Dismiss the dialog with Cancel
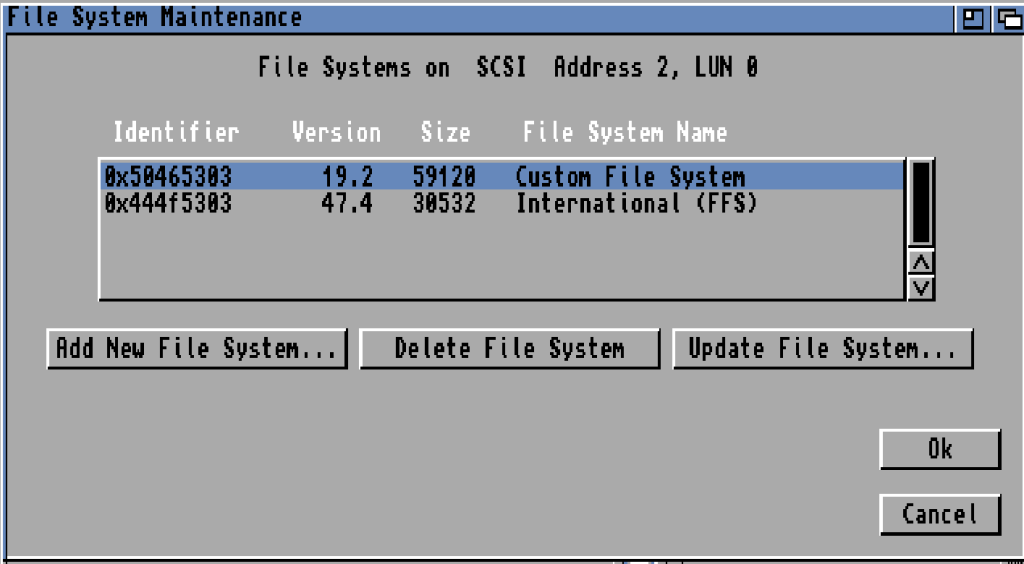 pos(940,515)
